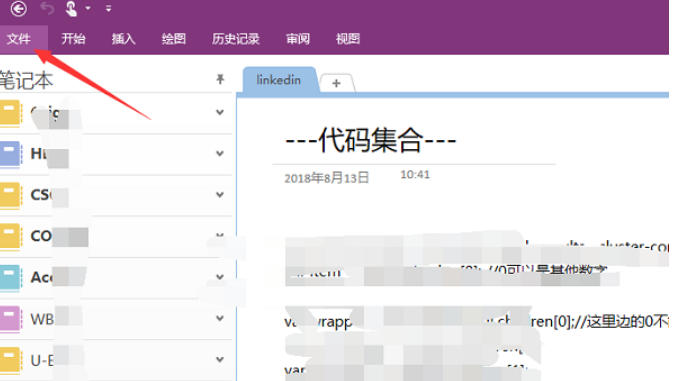The width and height of the screenshot is (680, 381).
Task: Click the first yellow notebook icon
Action: 11,113
